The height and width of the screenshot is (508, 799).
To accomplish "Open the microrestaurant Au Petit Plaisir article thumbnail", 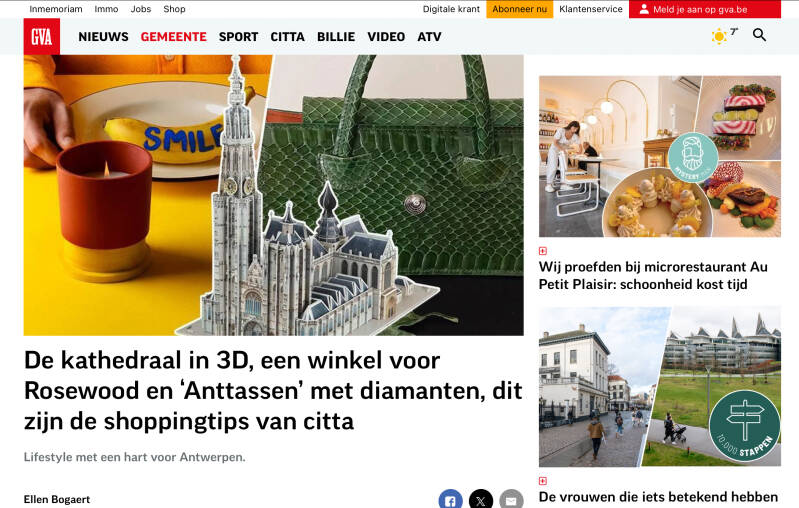I will pyautogui.click(x=660, y=156).
